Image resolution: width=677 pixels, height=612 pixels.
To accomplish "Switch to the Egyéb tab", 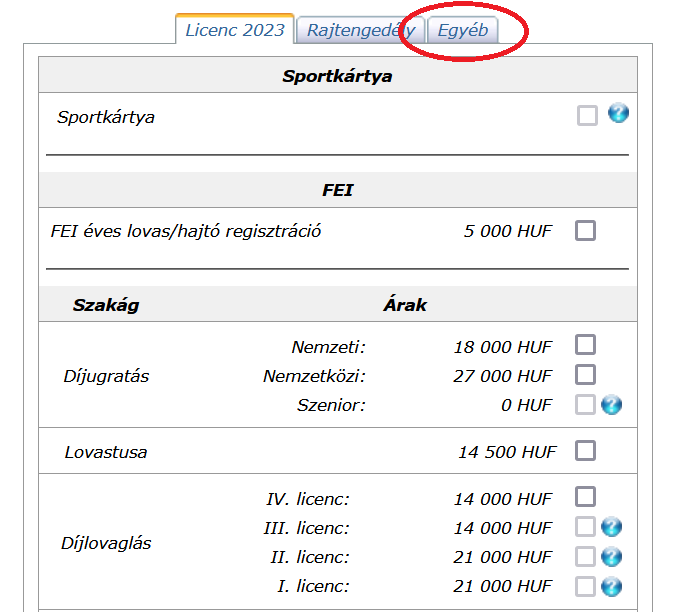I will pos(463,30).
